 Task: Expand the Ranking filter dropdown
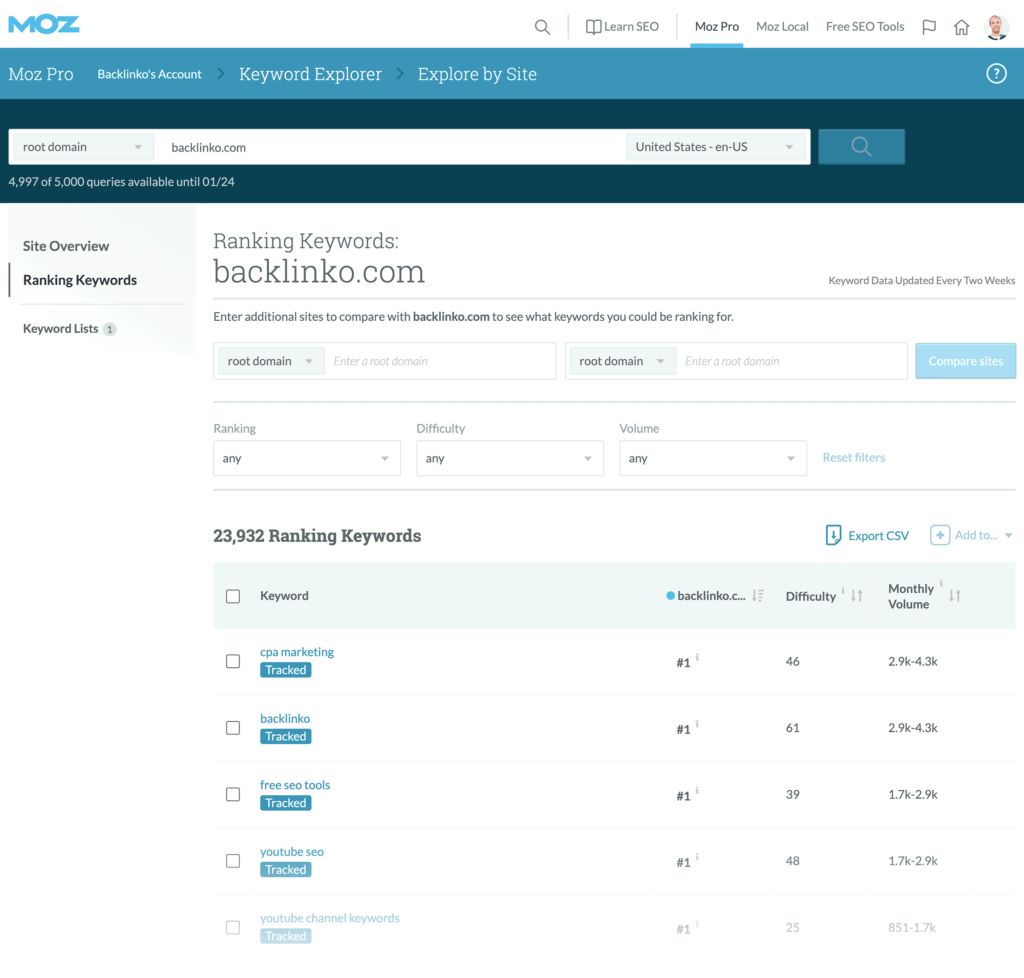(306, 458)
